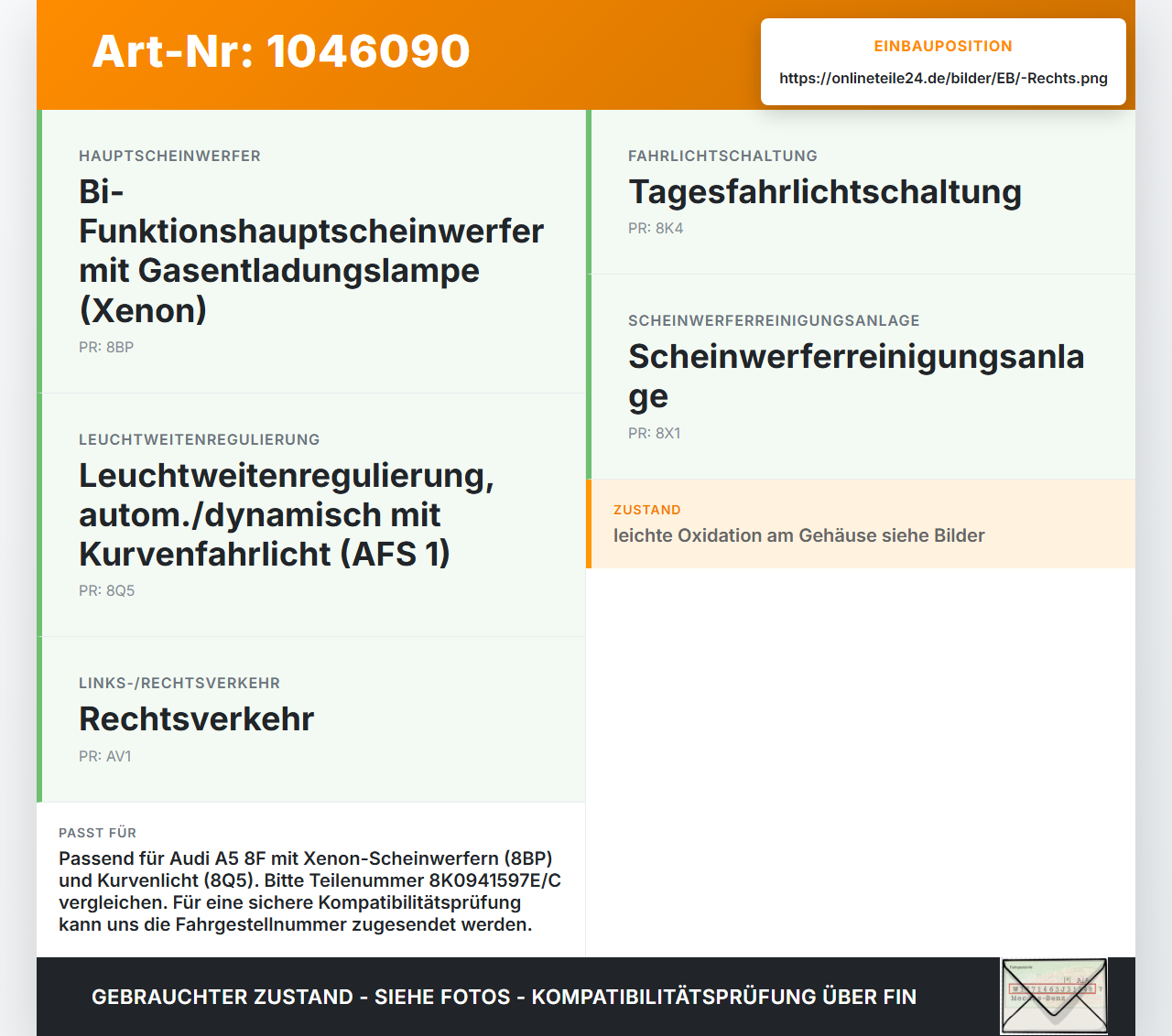The image size is (1172, 1036).
Task: Click the FAHRLICHTSCHALTUNG category label
Action: click(x=722, y=156)
